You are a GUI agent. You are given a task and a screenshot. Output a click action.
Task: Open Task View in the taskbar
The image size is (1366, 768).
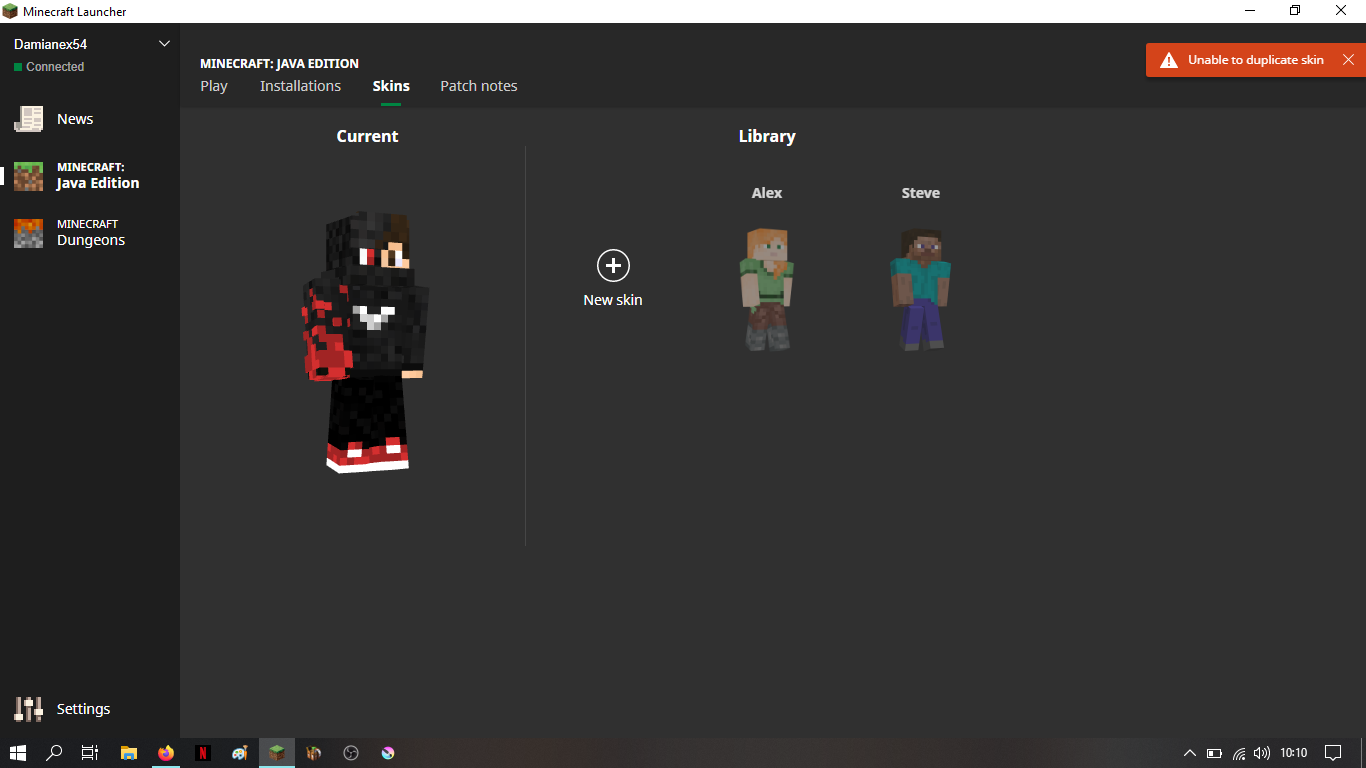pyautogui.click(x=90, y=753)
